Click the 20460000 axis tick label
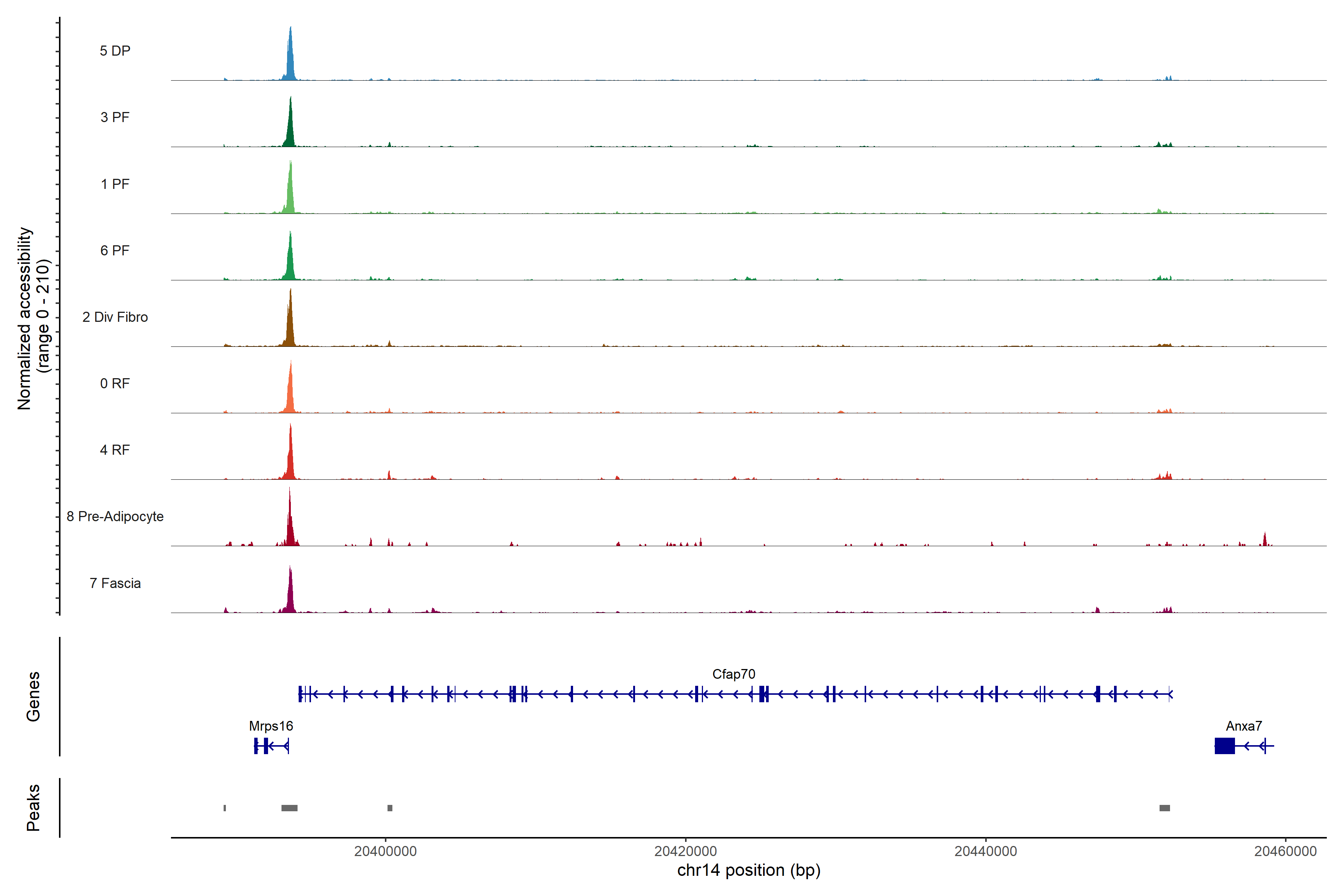This screenshot has width=1344, height=896. pos(1285,852)
